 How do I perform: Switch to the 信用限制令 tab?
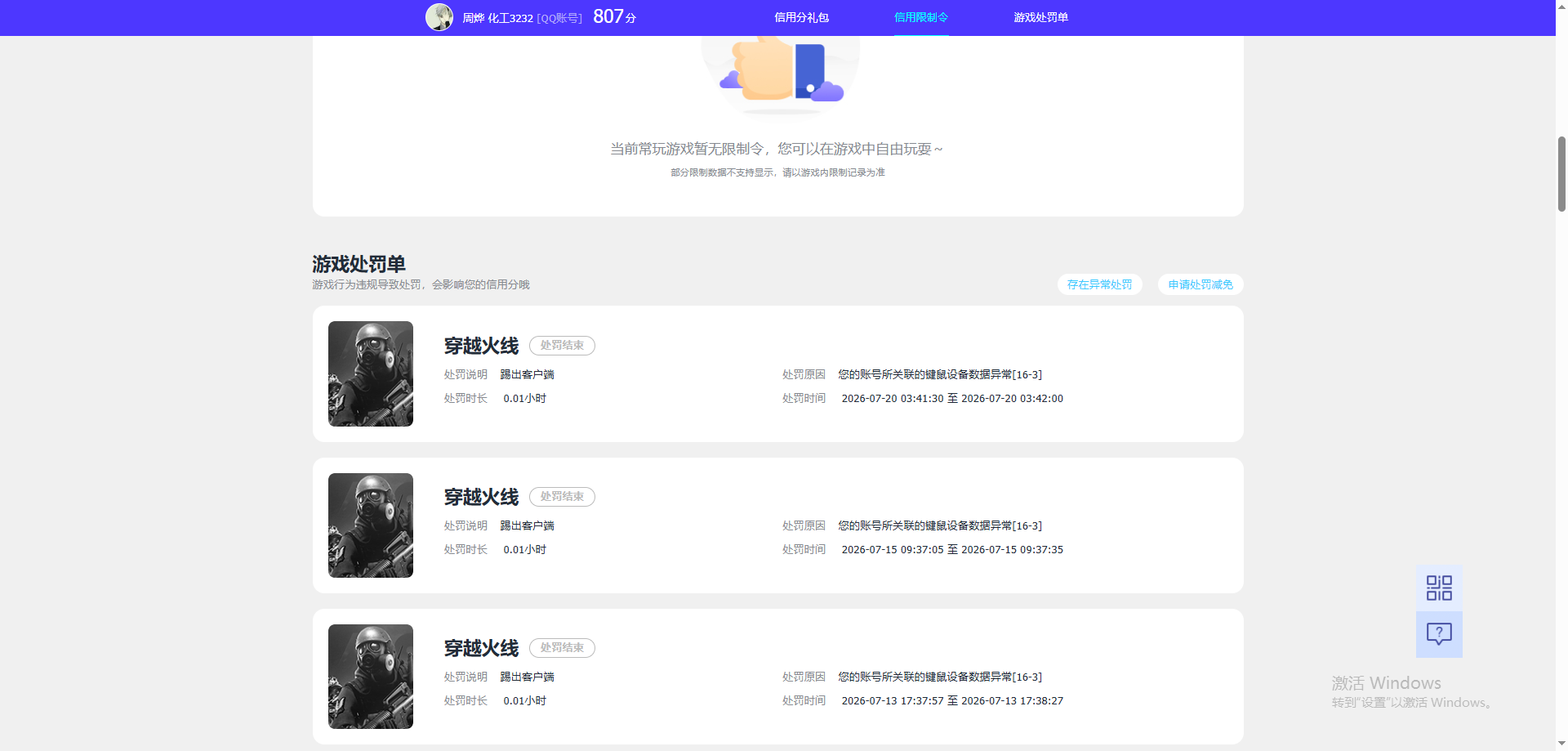(x=921, y=17)
